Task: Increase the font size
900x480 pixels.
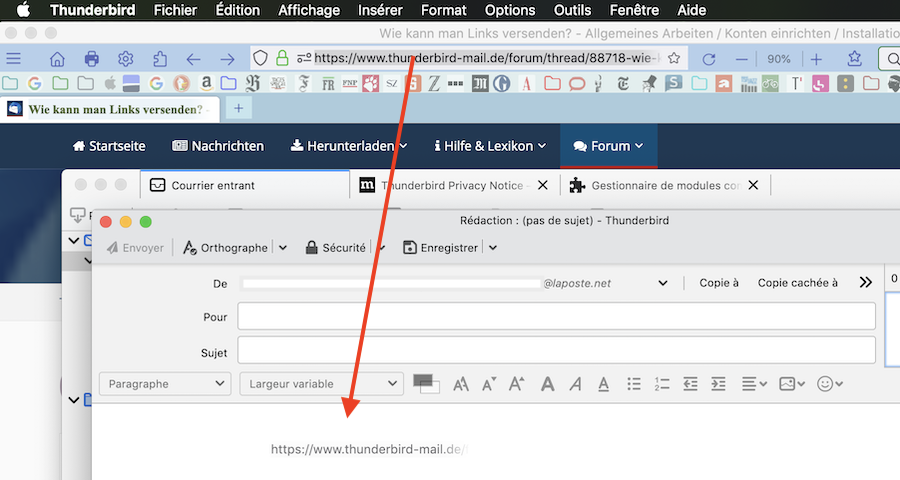Action: (517, 384)
